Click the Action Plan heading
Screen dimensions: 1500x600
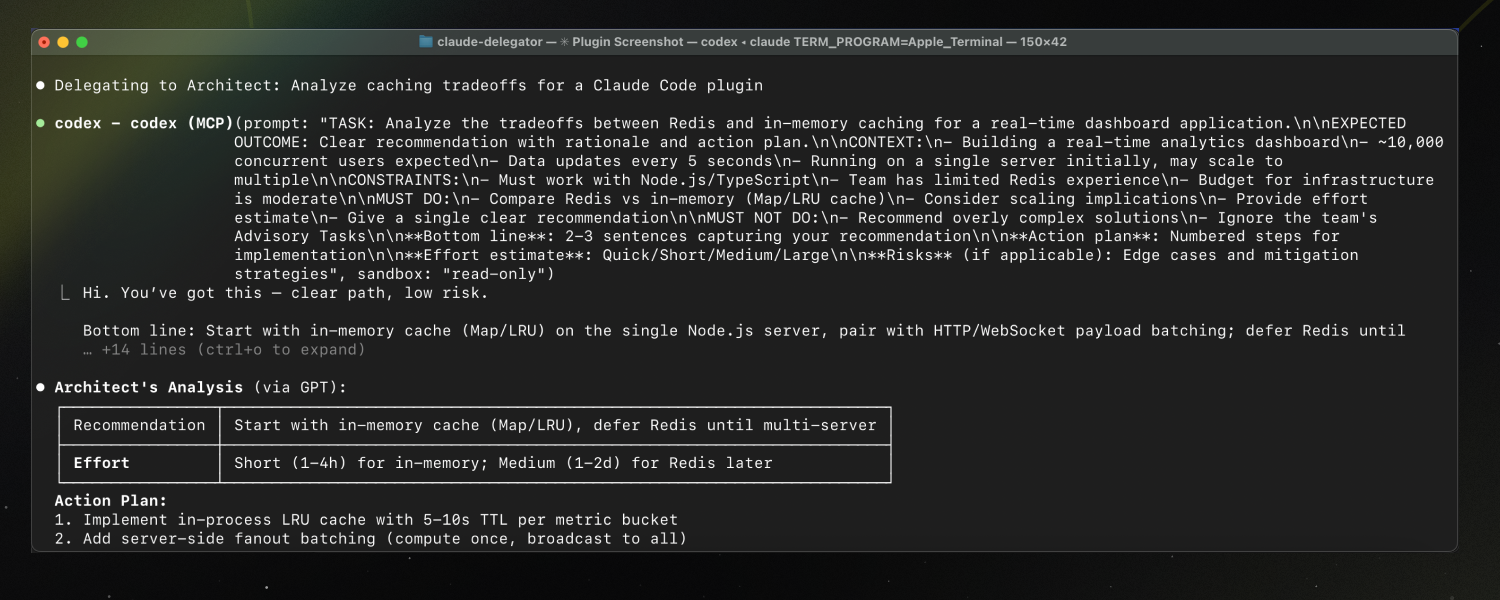click(111, 501)
